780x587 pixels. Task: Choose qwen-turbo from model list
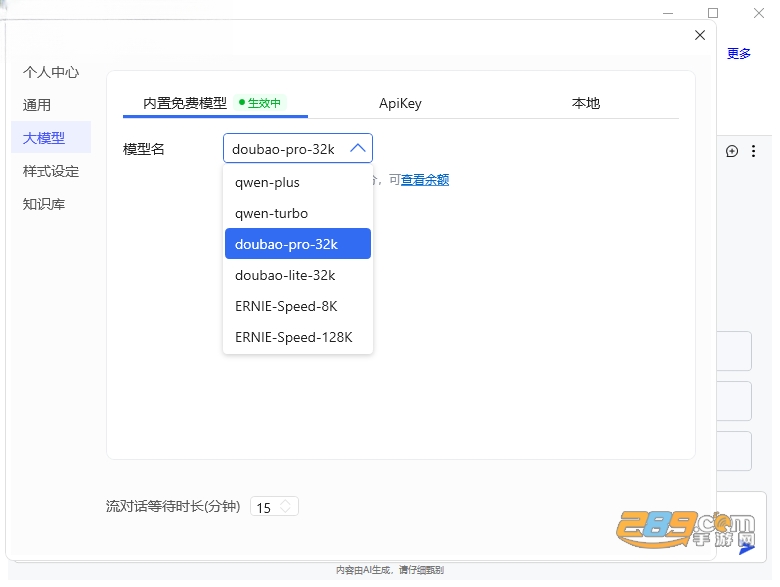(297, 213)
